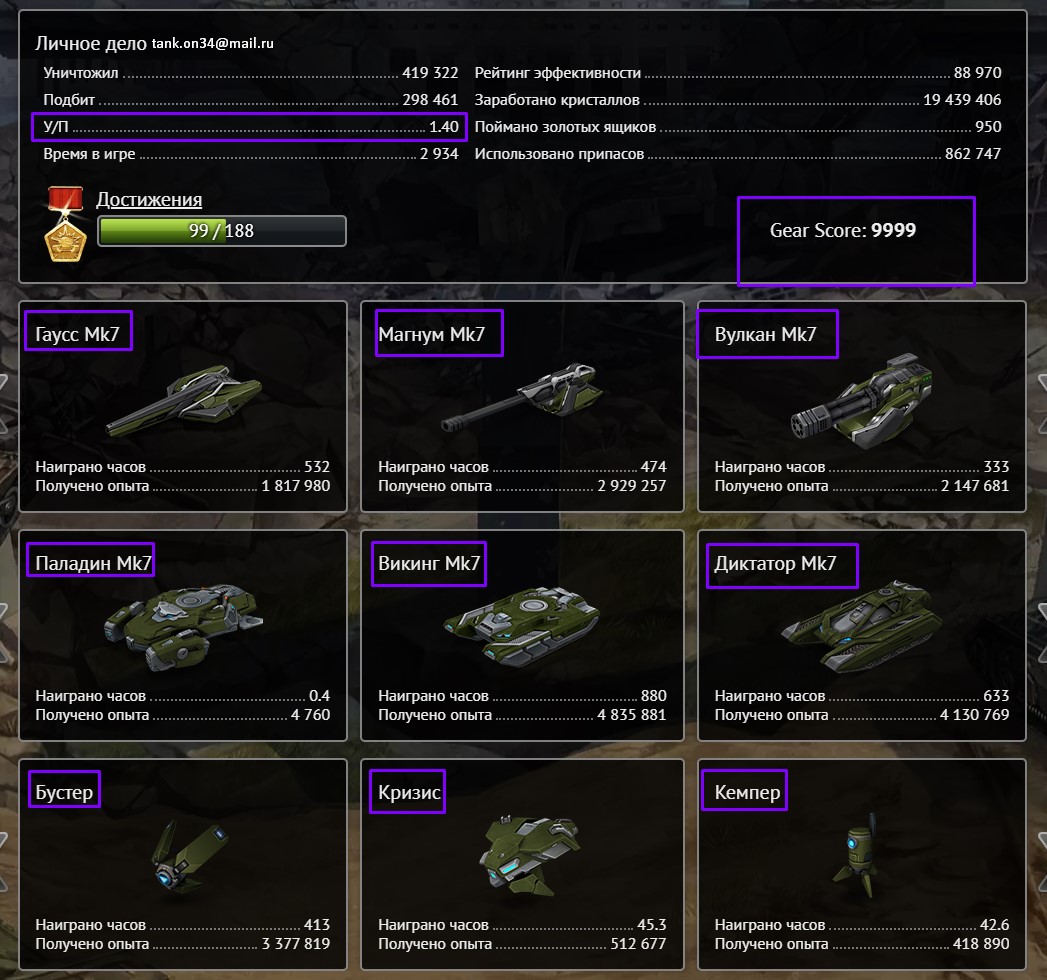Click the achievements medal icon

click(x=65, y=224)
